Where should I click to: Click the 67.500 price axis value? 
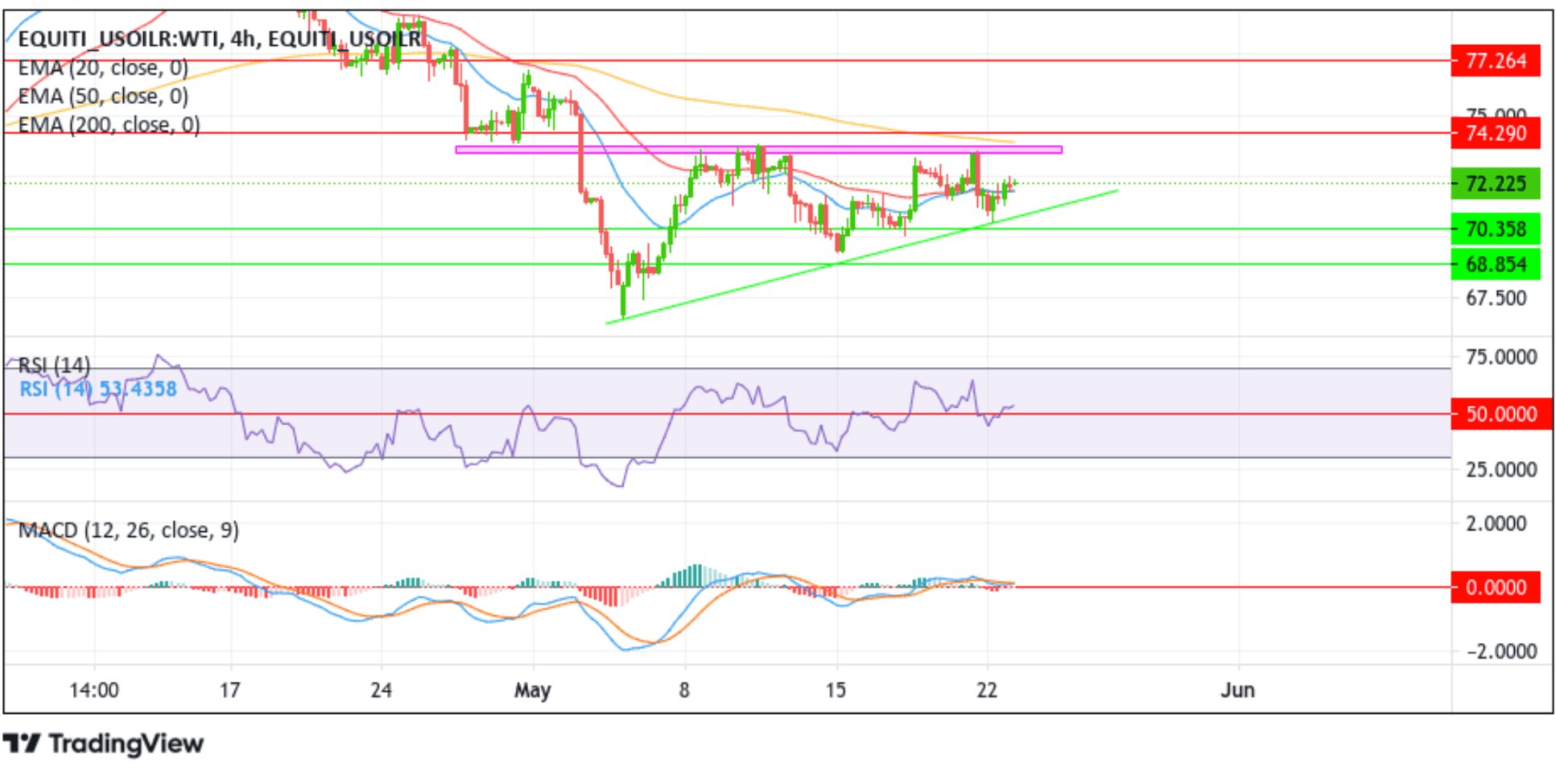click(1496, 299)
